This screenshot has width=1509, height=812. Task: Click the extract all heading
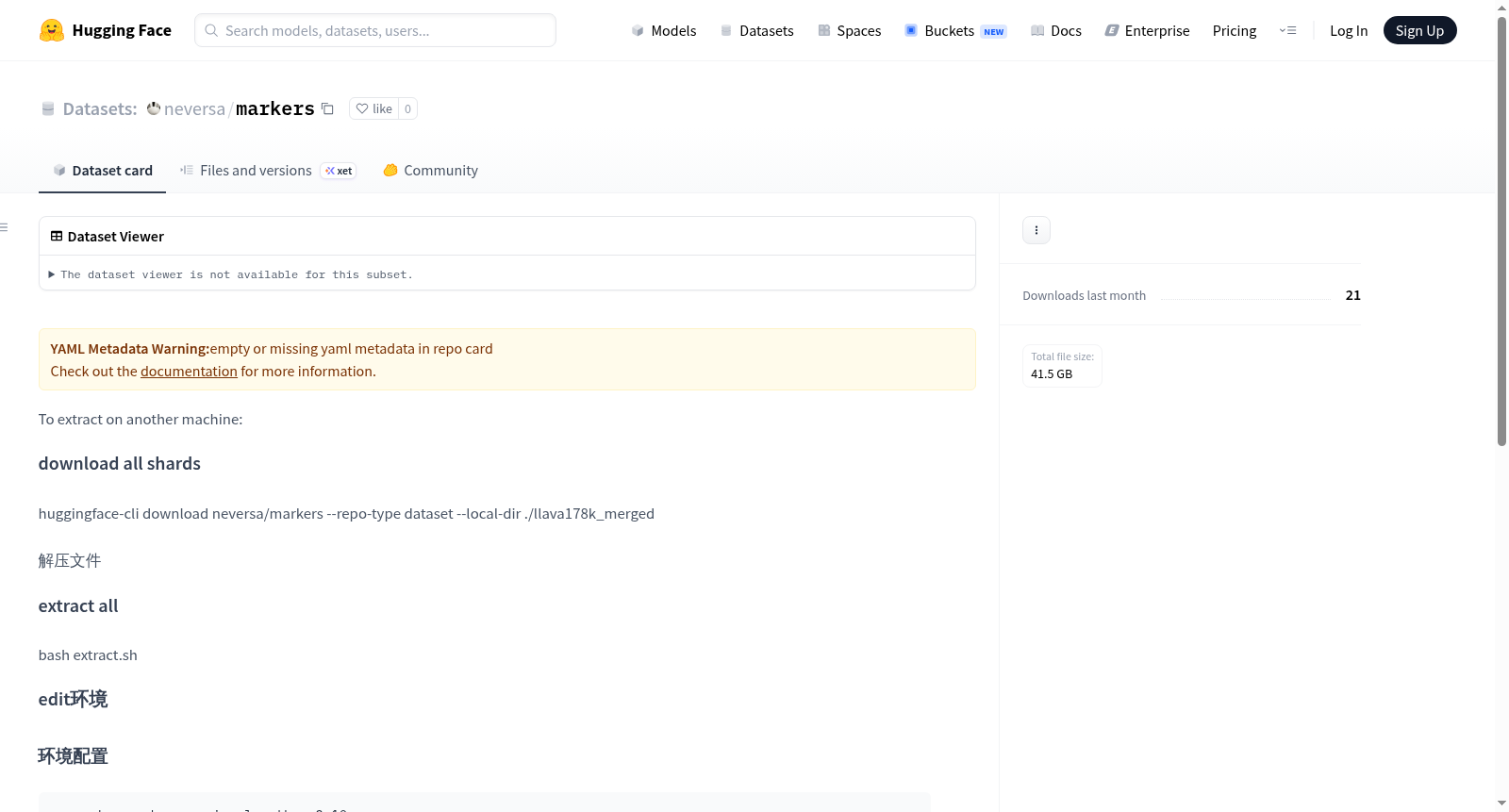tap(78, 605)
